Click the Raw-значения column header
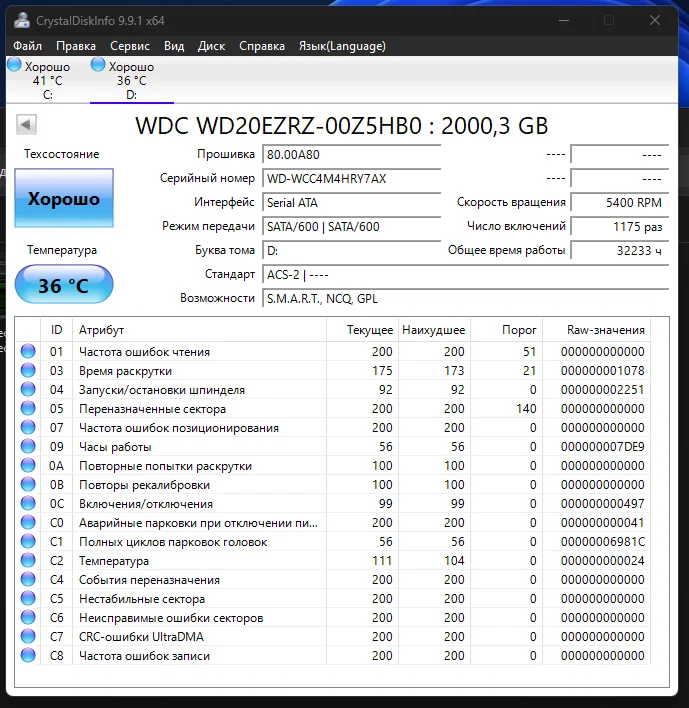The height and width of the screenshot is (708, 689). pos(596,330)
